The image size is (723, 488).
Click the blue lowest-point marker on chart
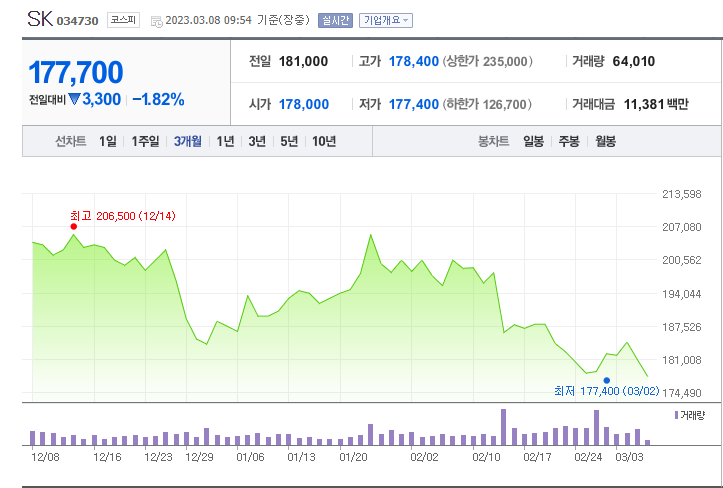(607, 381)
